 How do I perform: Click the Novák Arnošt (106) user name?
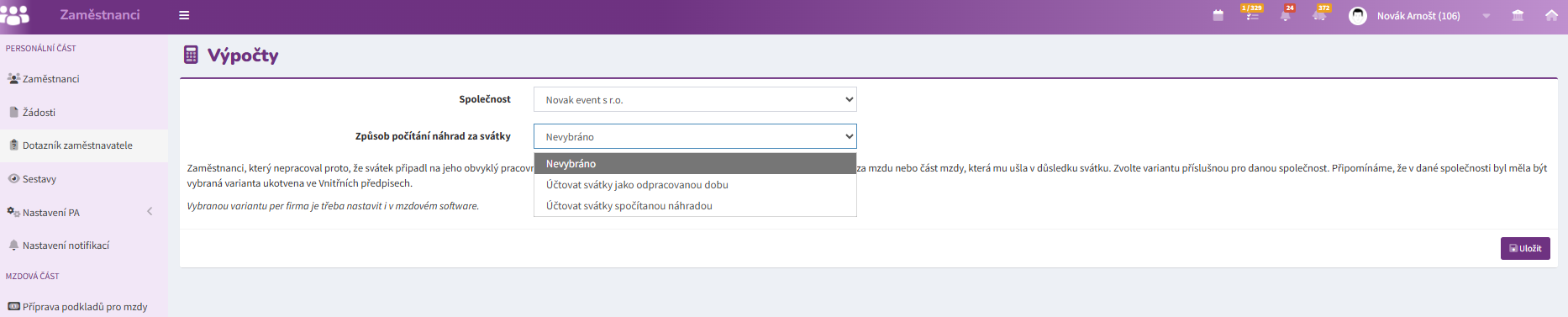point(1418,16)
